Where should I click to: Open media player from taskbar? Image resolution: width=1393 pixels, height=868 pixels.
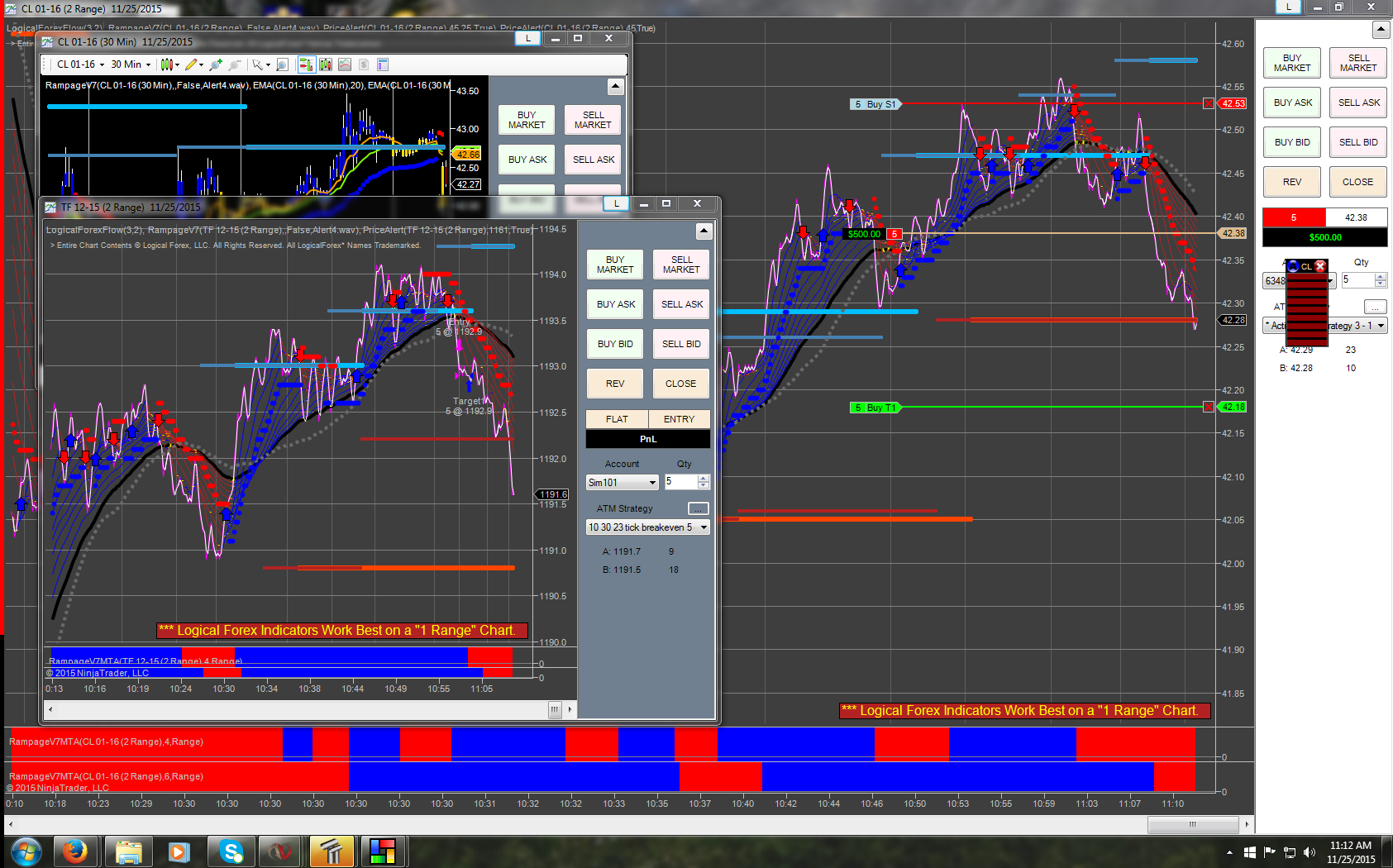(179, 851)
